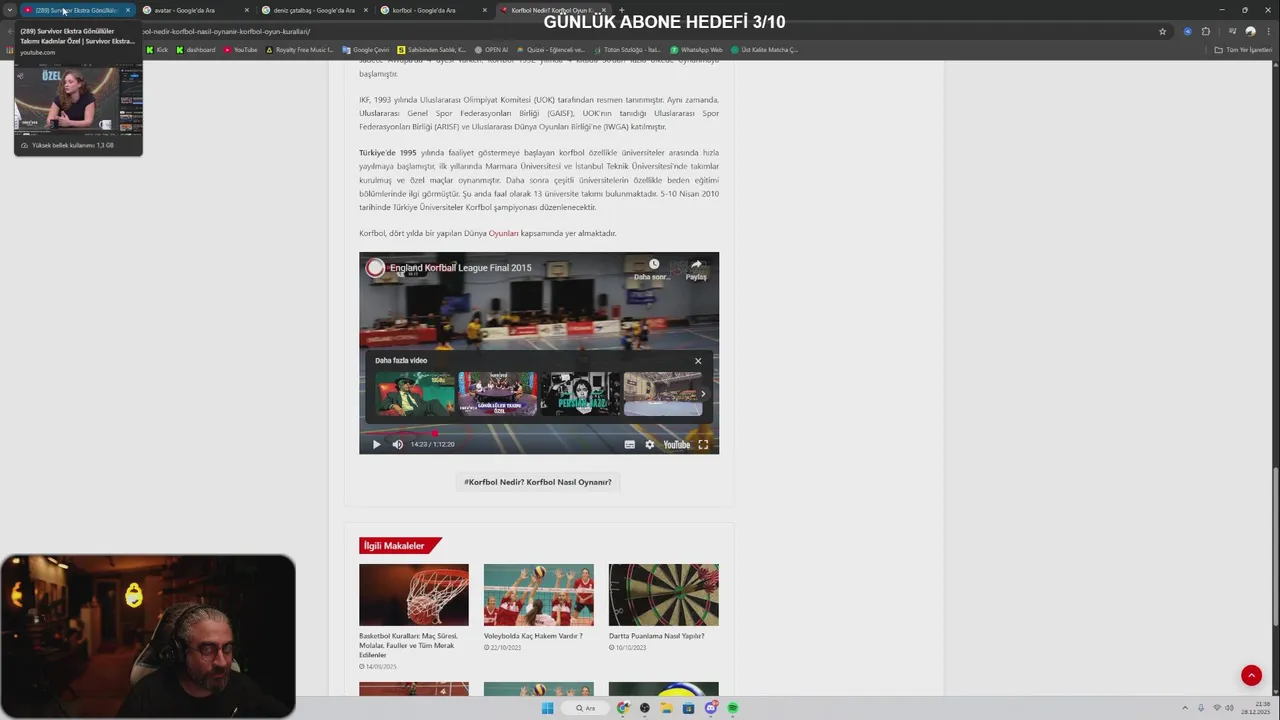Open the Sahibinden Satılık bookmark
The image size is (1280, 720).
tap(432, 50)
